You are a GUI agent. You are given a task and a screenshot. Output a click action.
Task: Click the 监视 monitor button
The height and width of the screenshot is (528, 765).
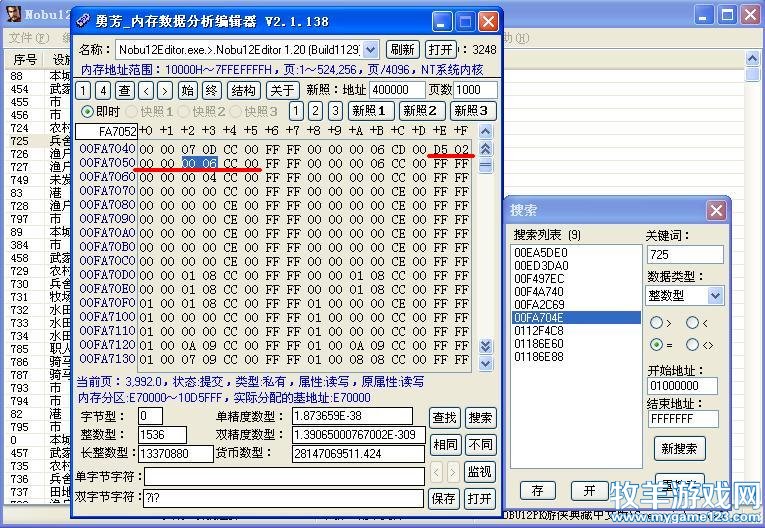(x=480, y=471)
